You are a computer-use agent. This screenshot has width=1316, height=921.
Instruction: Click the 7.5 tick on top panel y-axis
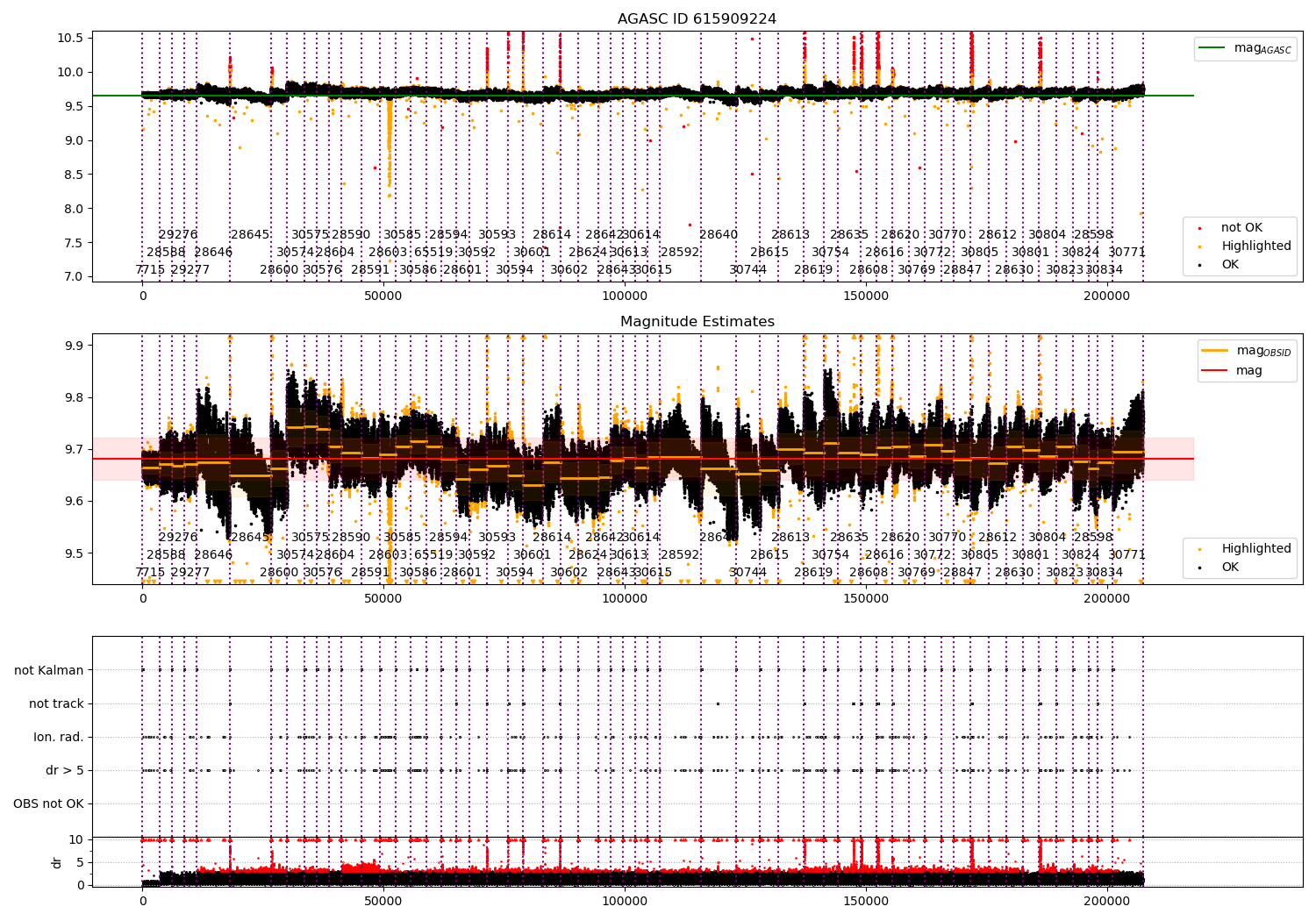pos(73,243)
